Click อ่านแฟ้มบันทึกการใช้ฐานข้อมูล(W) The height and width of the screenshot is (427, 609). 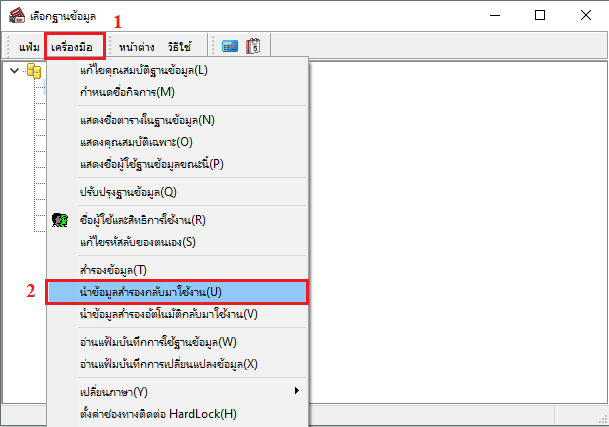(x=158, y=342)
